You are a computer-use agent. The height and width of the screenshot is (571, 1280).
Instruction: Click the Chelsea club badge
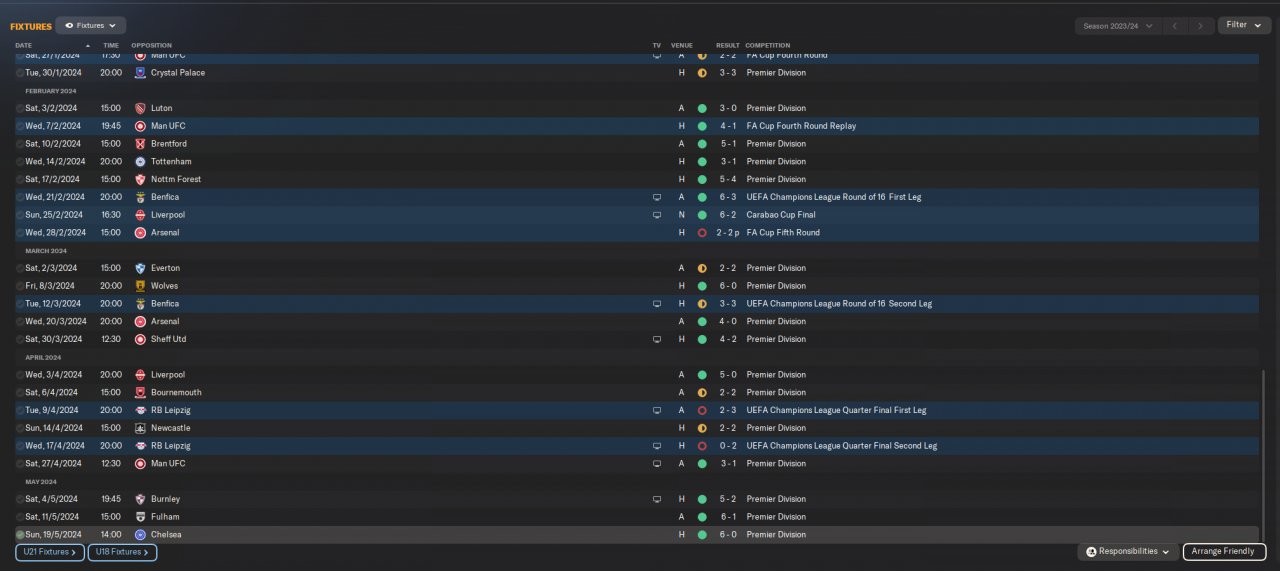coord(141,535)
